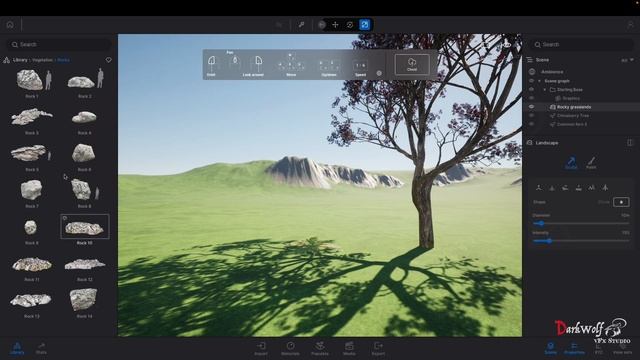Activate the Rotate gizmo tool

tap(350, 25)
